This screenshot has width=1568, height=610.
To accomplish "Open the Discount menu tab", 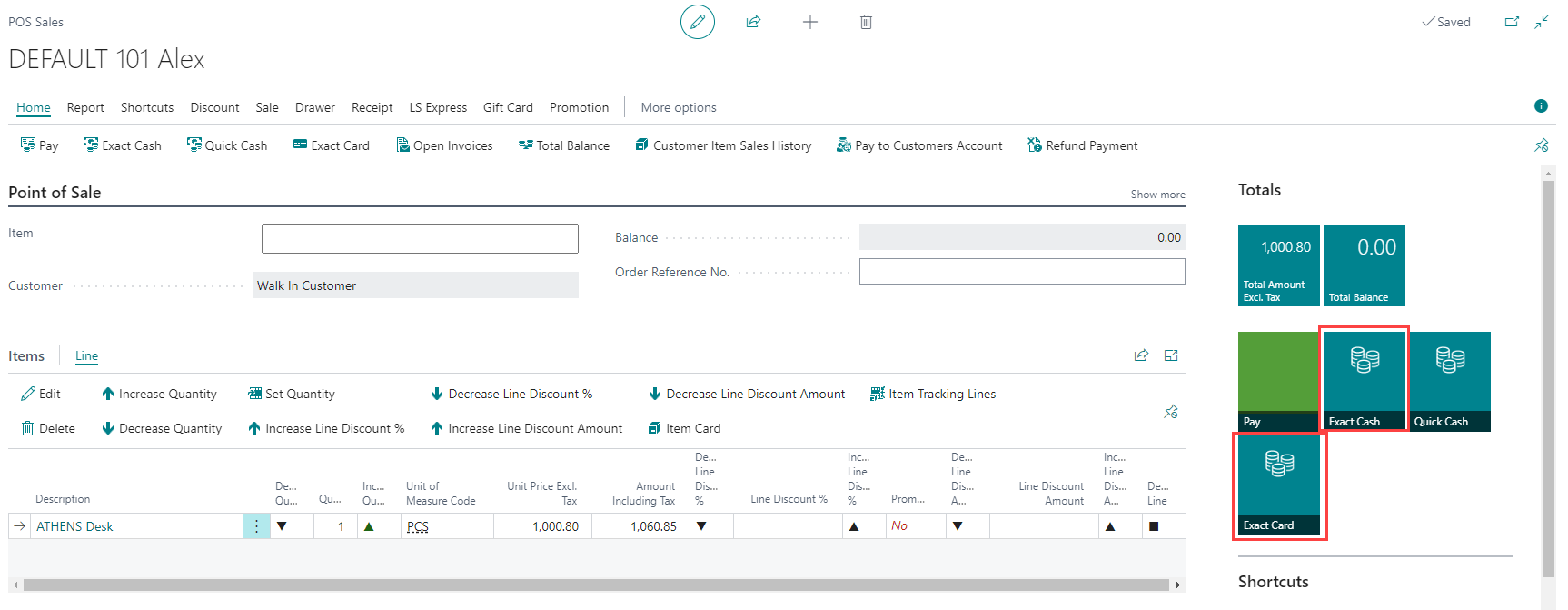I will point(214,107).
